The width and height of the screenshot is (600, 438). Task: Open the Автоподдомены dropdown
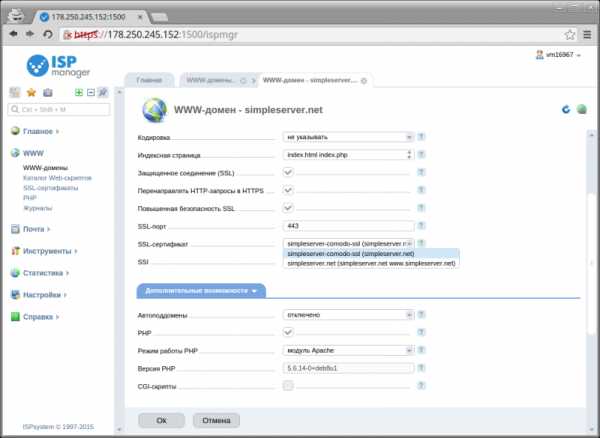point(348,315)
